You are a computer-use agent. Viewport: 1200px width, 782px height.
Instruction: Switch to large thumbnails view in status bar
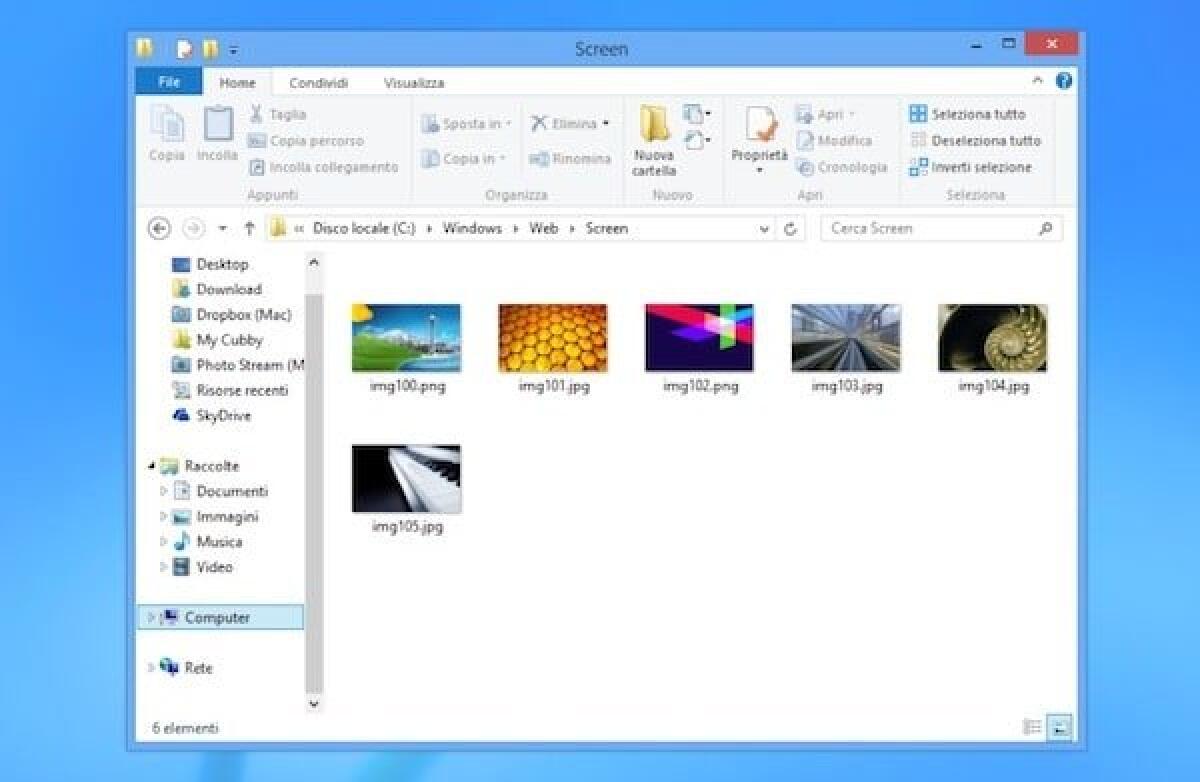pyautogui.click(x=1060, y=728)
